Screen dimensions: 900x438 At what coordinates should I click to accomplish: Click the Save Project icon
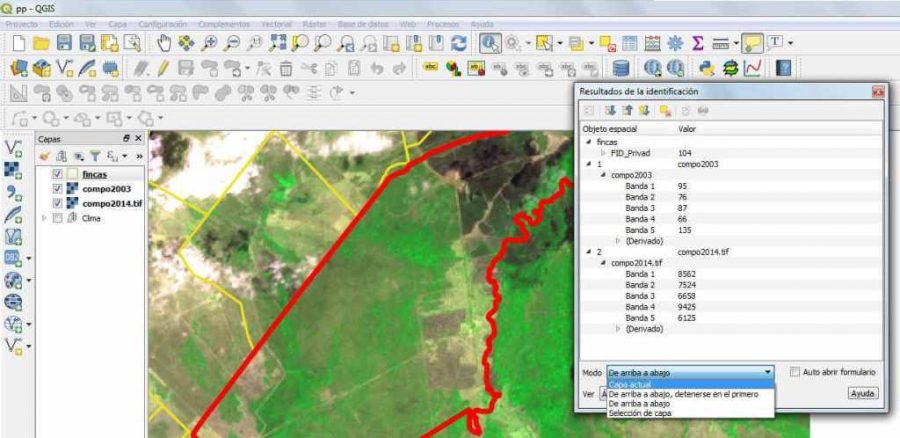point(64,43)
